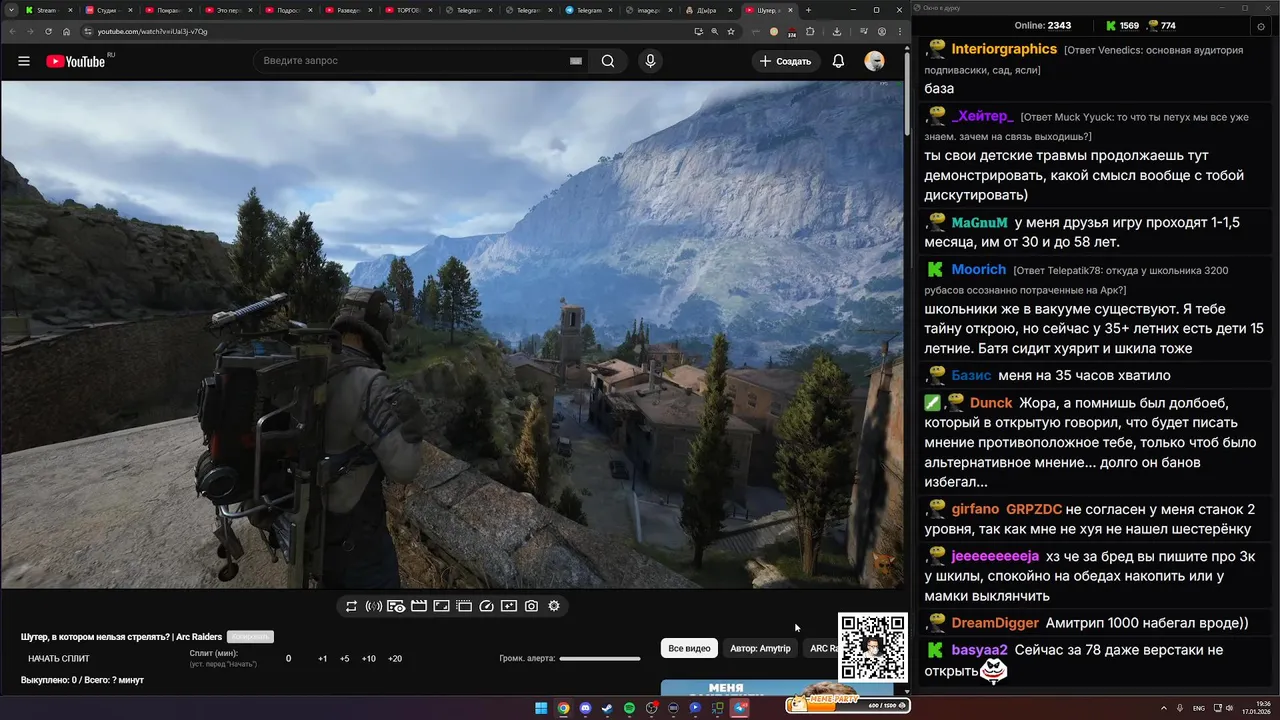Screen dimensions: 1280x720
Task: Go back in browser history
Action: coord(12,31)
